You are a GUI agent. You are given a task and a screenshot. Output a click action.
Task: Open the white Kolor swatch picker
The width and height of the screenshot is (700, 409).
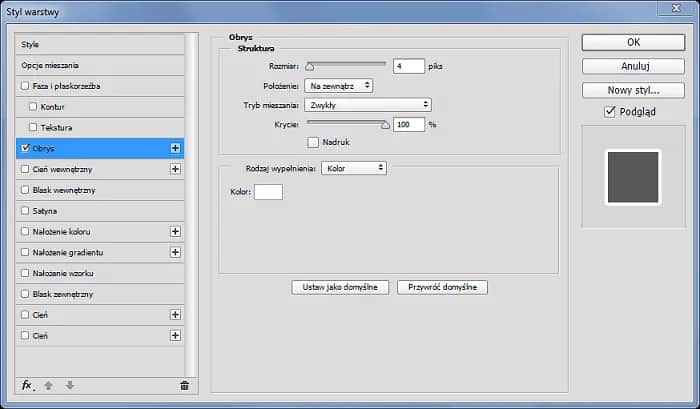coord(268,191)
